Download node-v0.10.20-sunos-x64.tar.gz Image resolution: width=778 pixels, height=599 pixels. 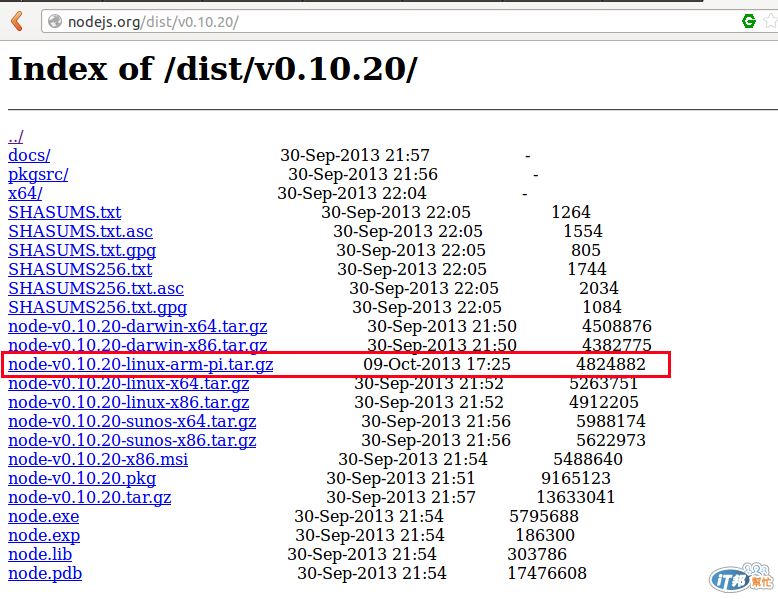point(132,421)
